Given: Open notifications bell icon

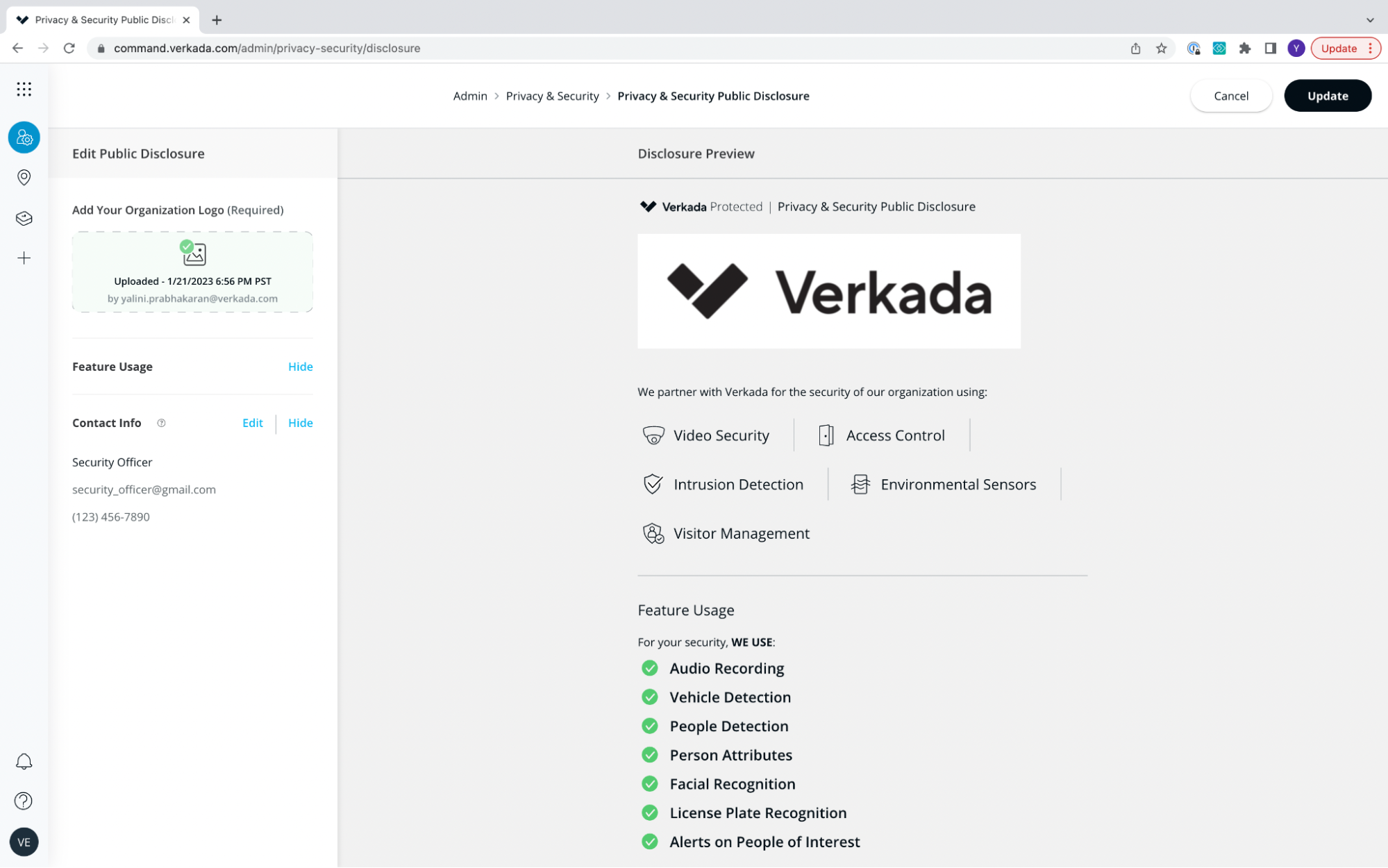Looking at the screenshot, I should [x=24, y=762].
